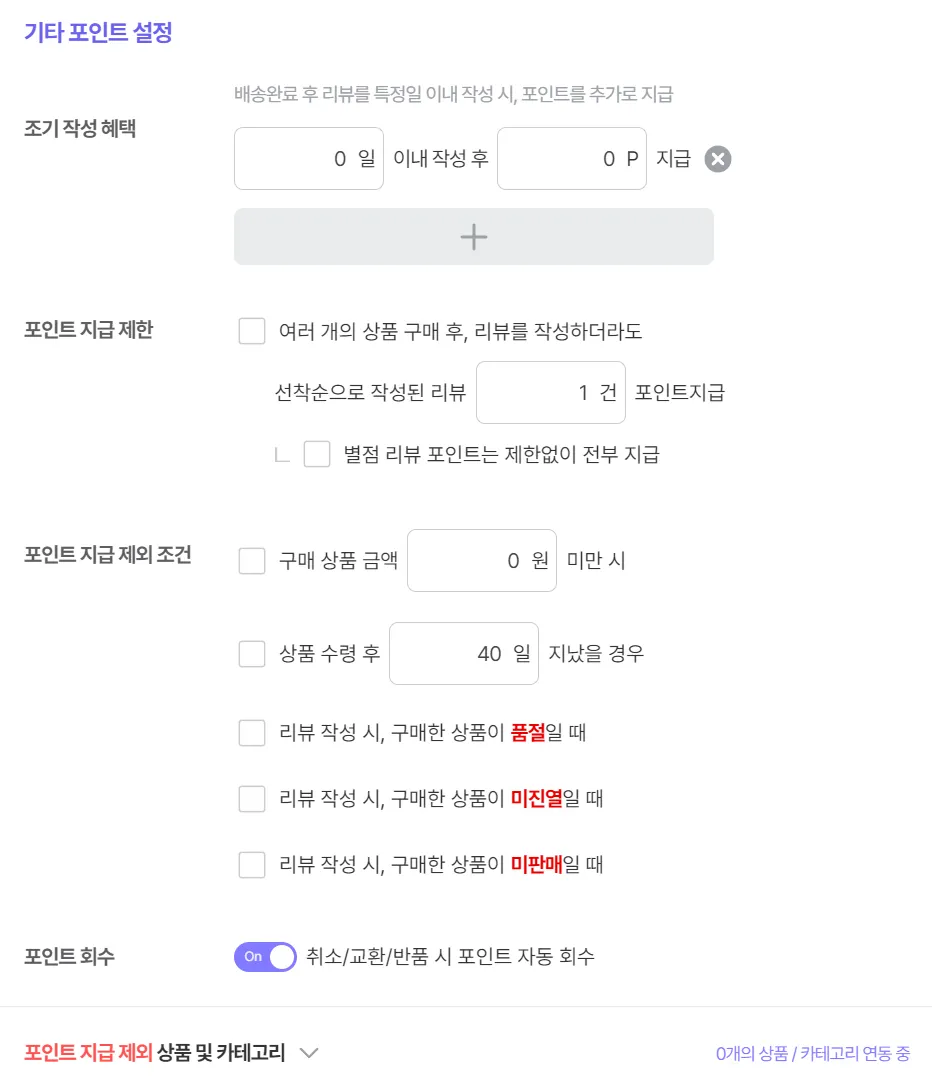Click the first-come review count input
This screenshot has height=1088, width=932.
point(550,393)
